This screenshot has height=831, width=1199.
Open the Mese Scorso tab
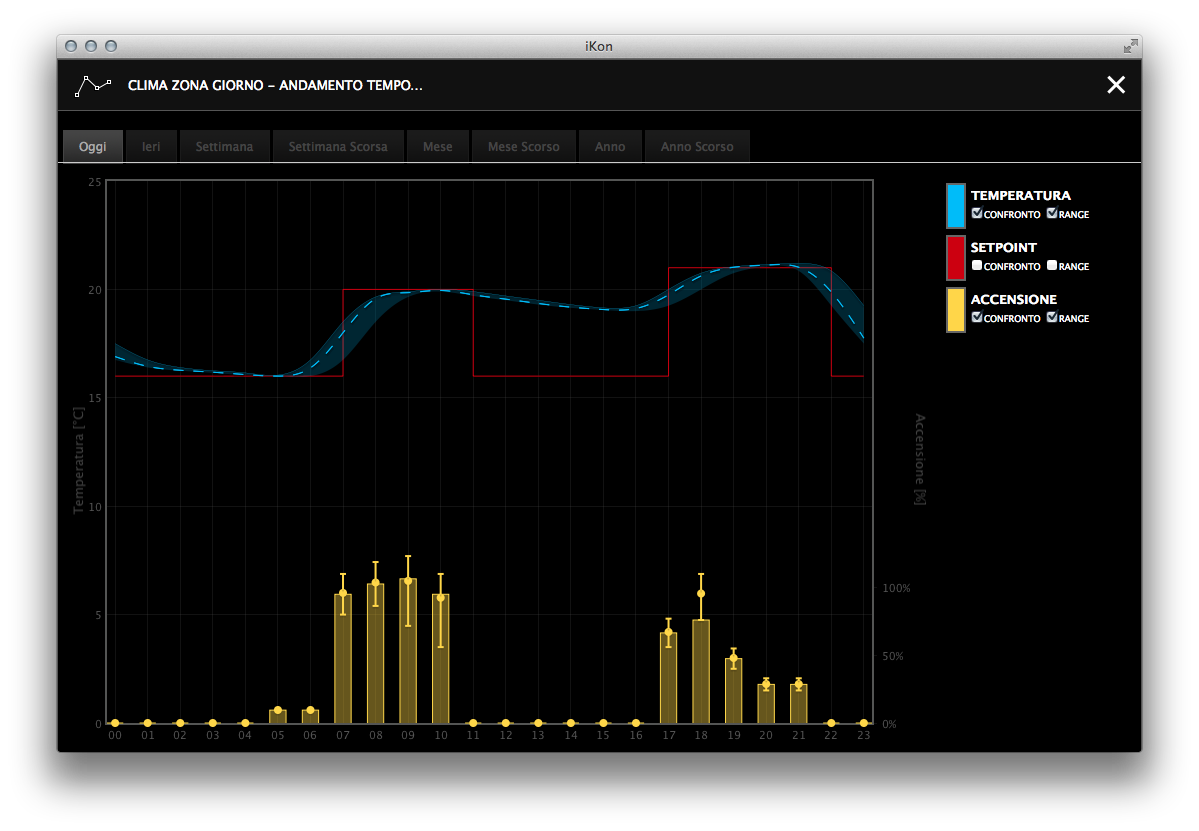524,146
